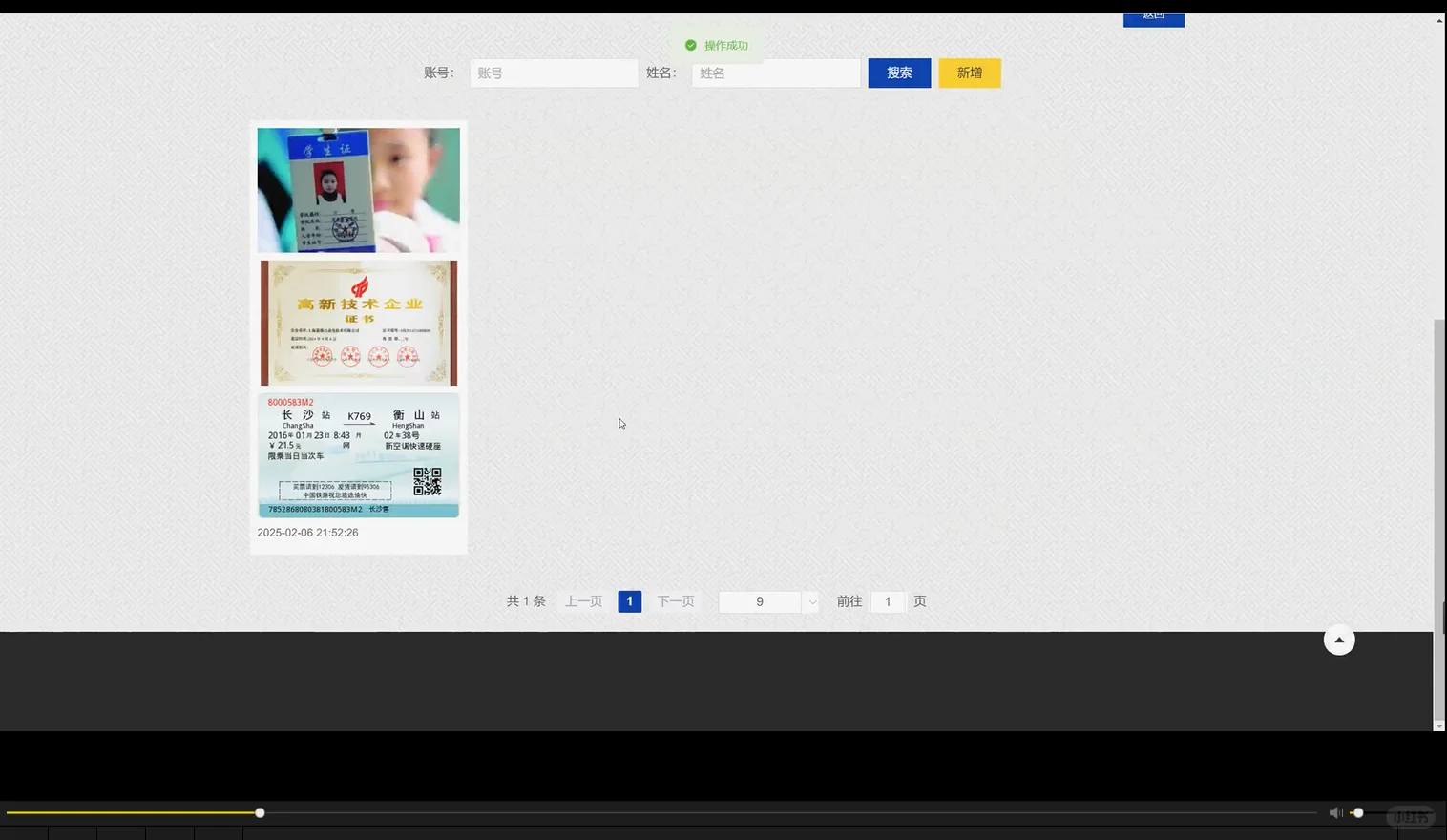Click the yellow 新增 add button
The image size is (1447, 840).
pos(969,73)
